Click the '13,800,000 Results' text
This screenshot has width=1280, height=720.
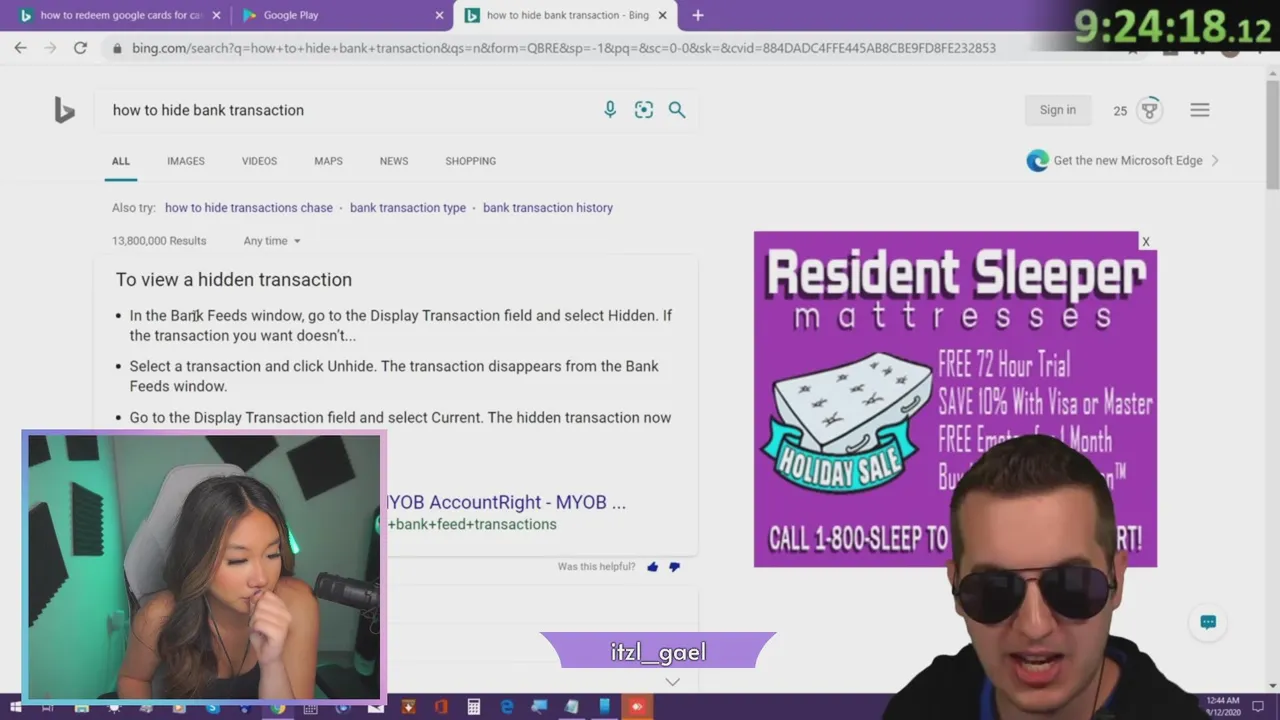pyautogui.click(x=159, y=241)
